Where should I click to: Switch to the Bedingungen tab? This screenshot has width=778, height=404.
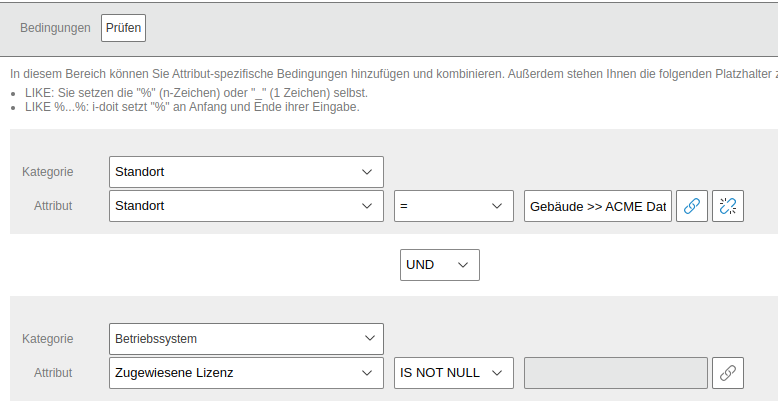coord(55,28)
